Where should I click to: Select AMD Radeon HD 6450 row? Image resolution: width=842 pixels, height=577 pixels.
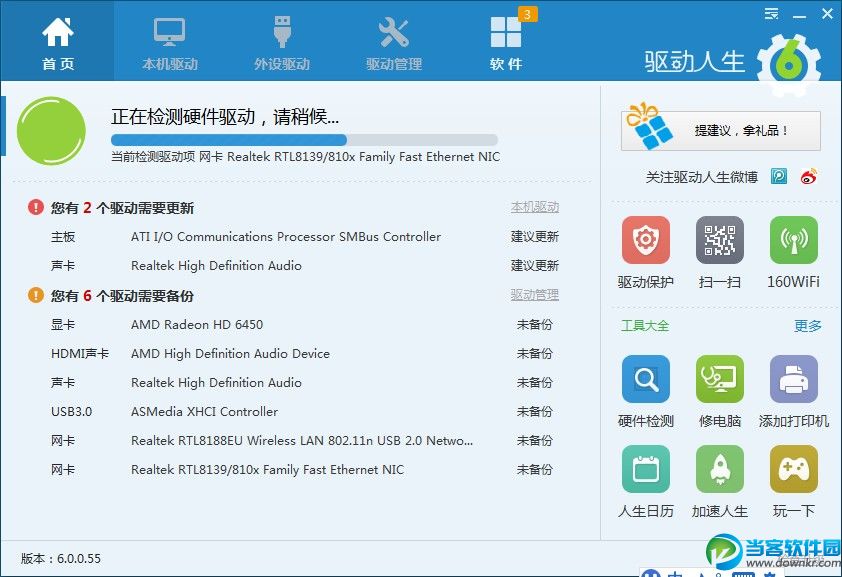[x=304, y=325]
